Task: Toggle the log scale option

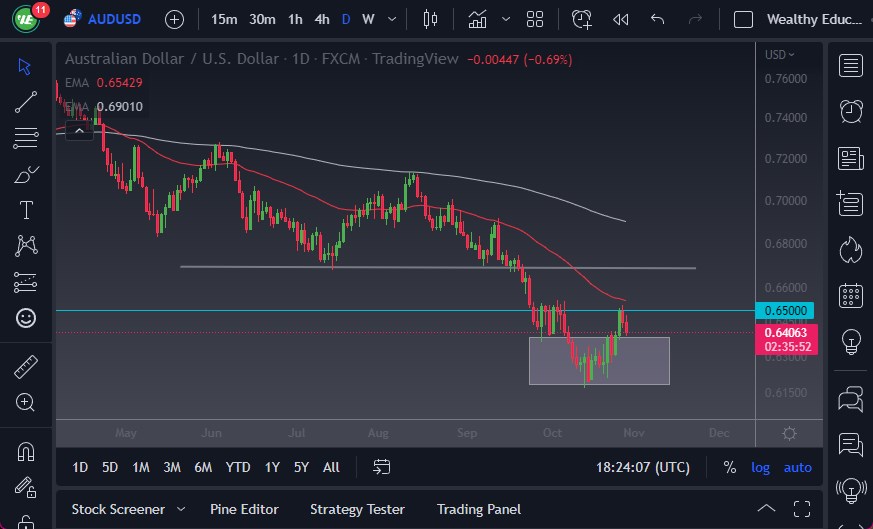Action: (x=761, y=467)
